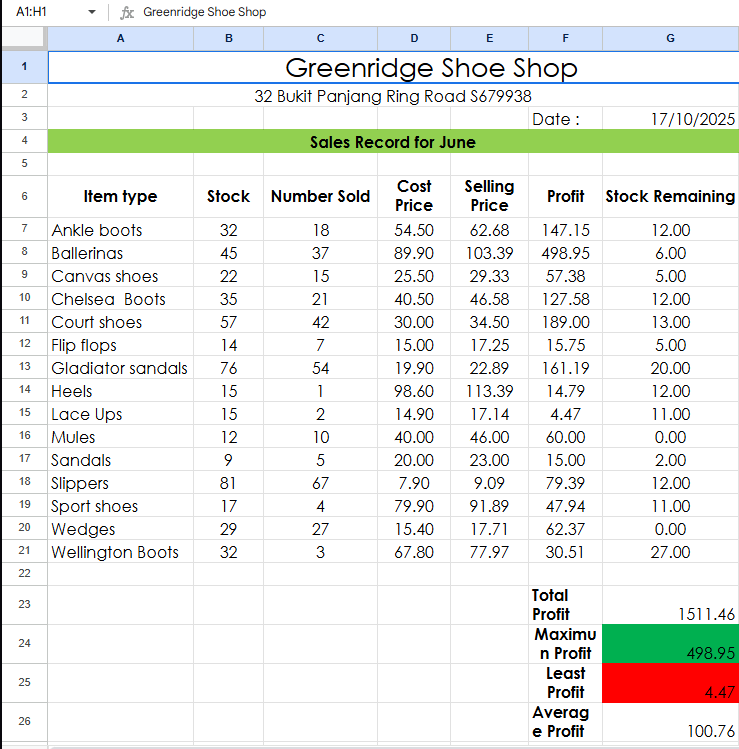Select the Ballerinas cell
This screenshot has height=749, width=739.
tap(120, 252)
